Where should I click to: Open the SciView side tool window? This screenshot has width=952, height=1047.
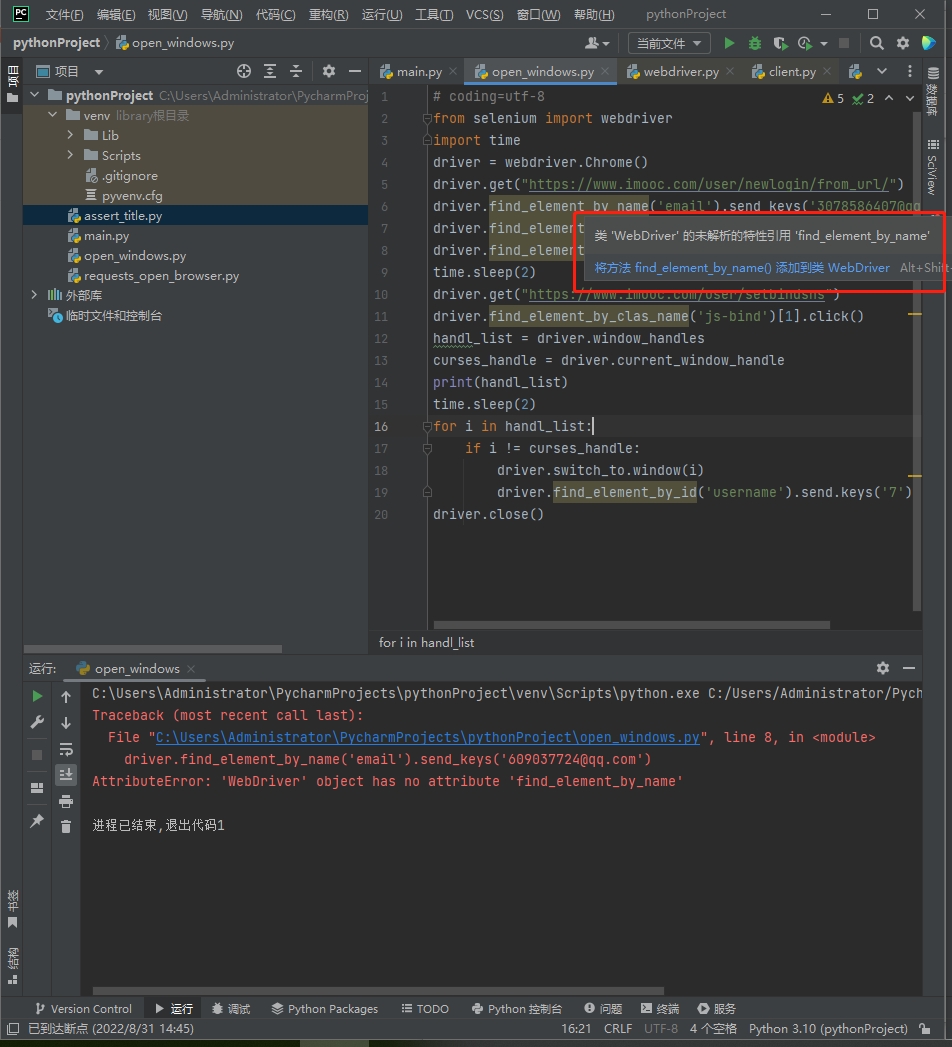pyautogui.click(x=933, y=167)
